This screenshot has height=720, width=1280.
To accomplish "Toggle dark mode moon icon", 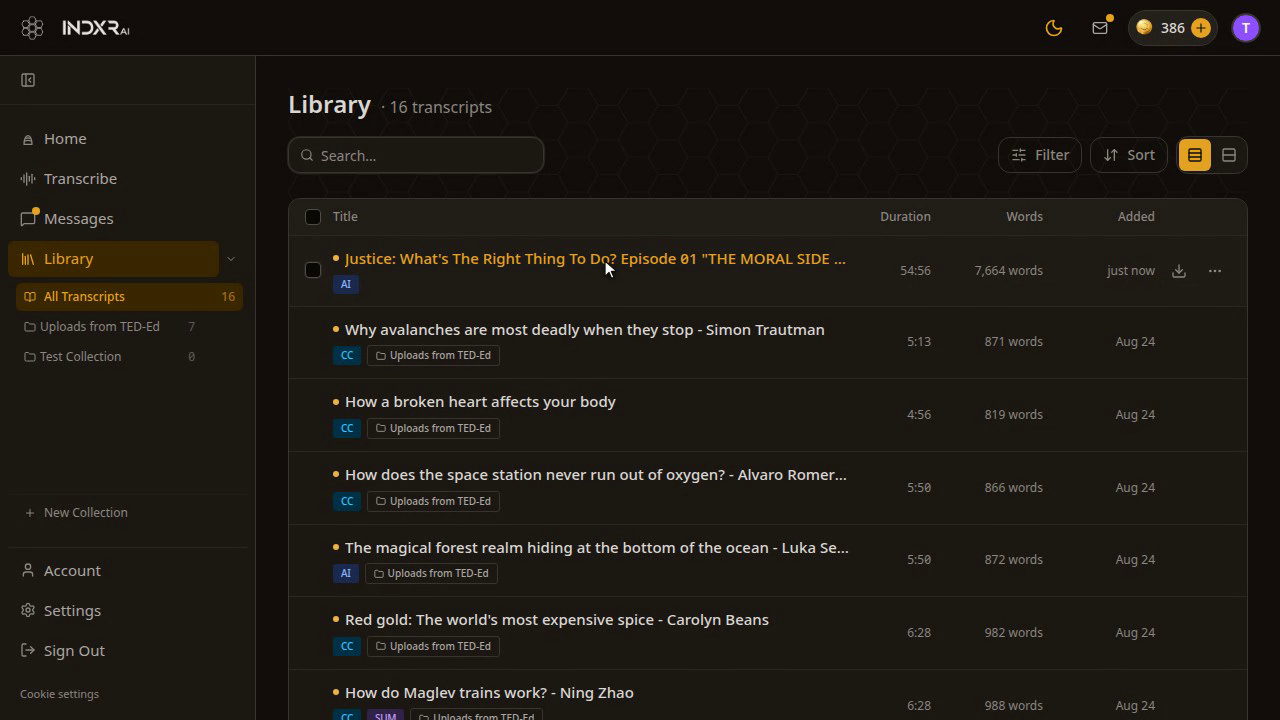I will [x=1054, y=28].
